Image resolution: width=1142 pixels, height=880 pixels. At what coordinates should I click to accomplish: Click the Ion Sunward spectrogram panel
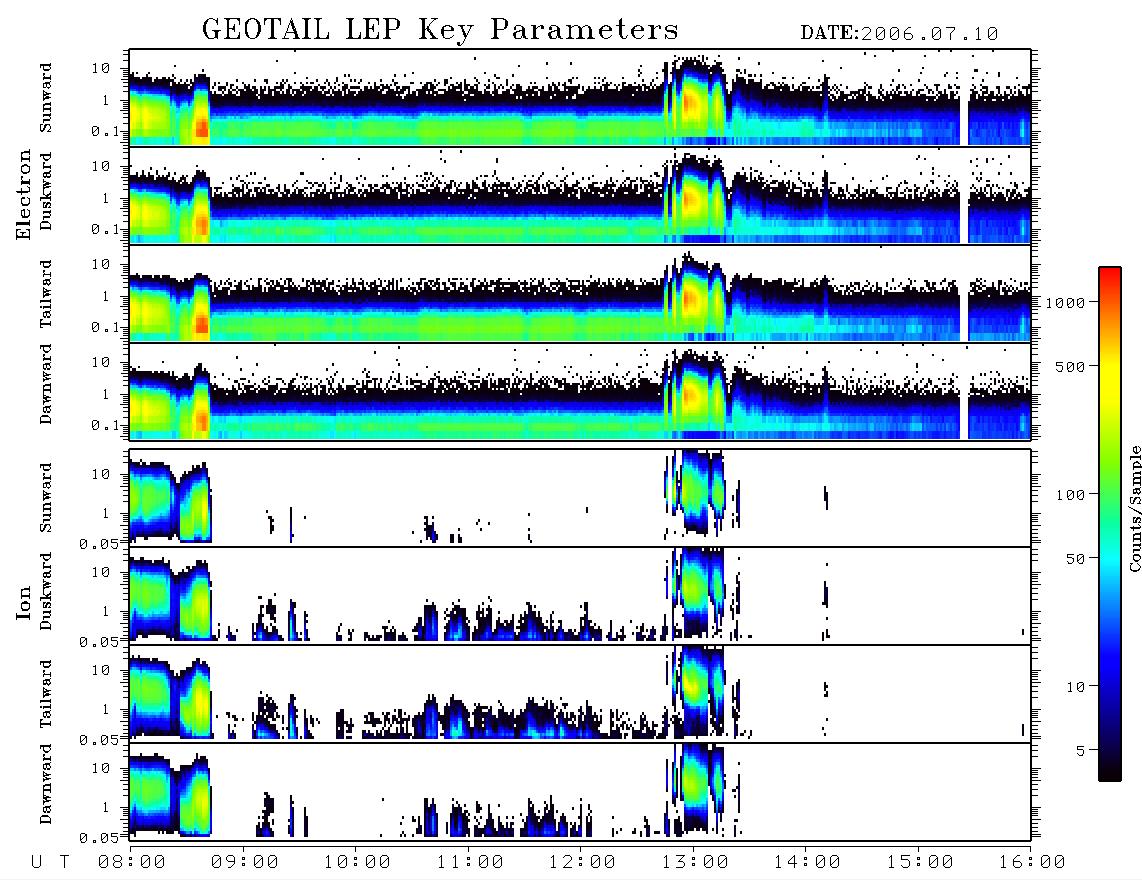click(x=580, y=498)
